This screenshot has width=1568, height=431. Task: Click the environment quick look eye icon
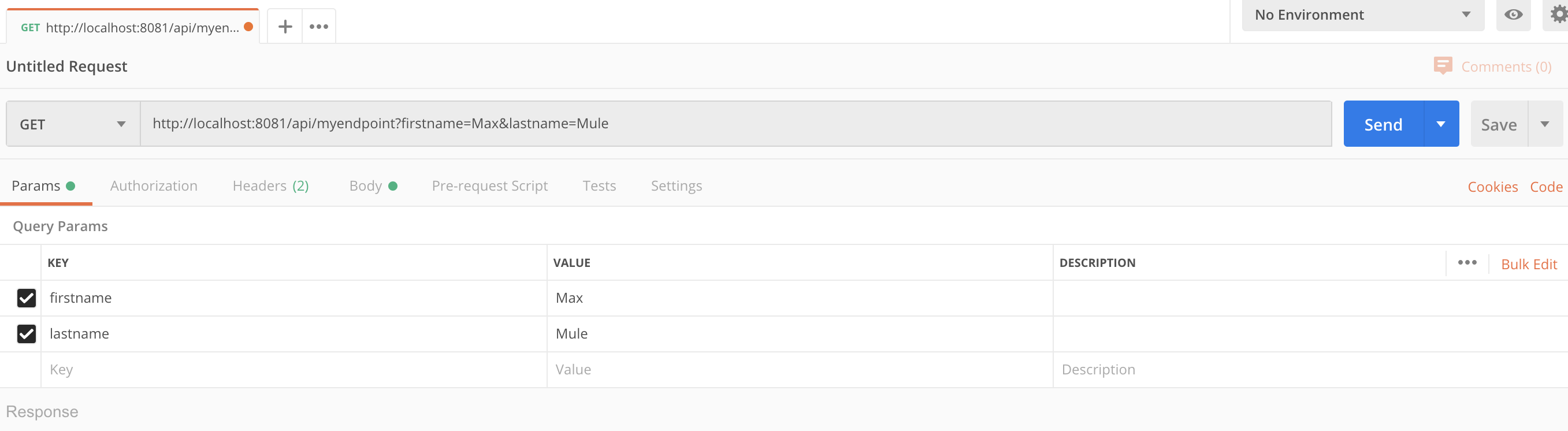point(1513,14)
